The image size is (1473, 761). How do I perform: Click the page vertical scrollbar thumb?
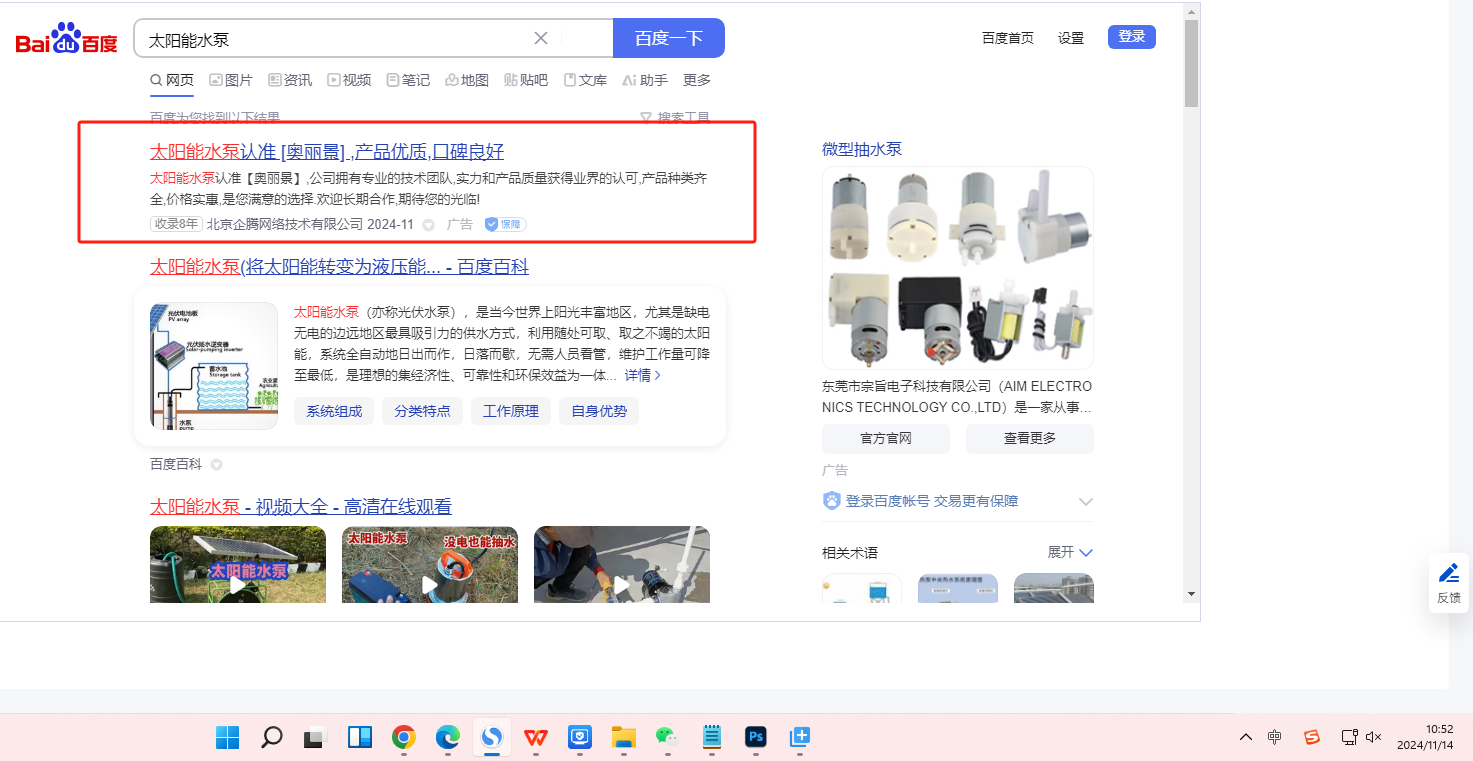tap(1191, 63)
